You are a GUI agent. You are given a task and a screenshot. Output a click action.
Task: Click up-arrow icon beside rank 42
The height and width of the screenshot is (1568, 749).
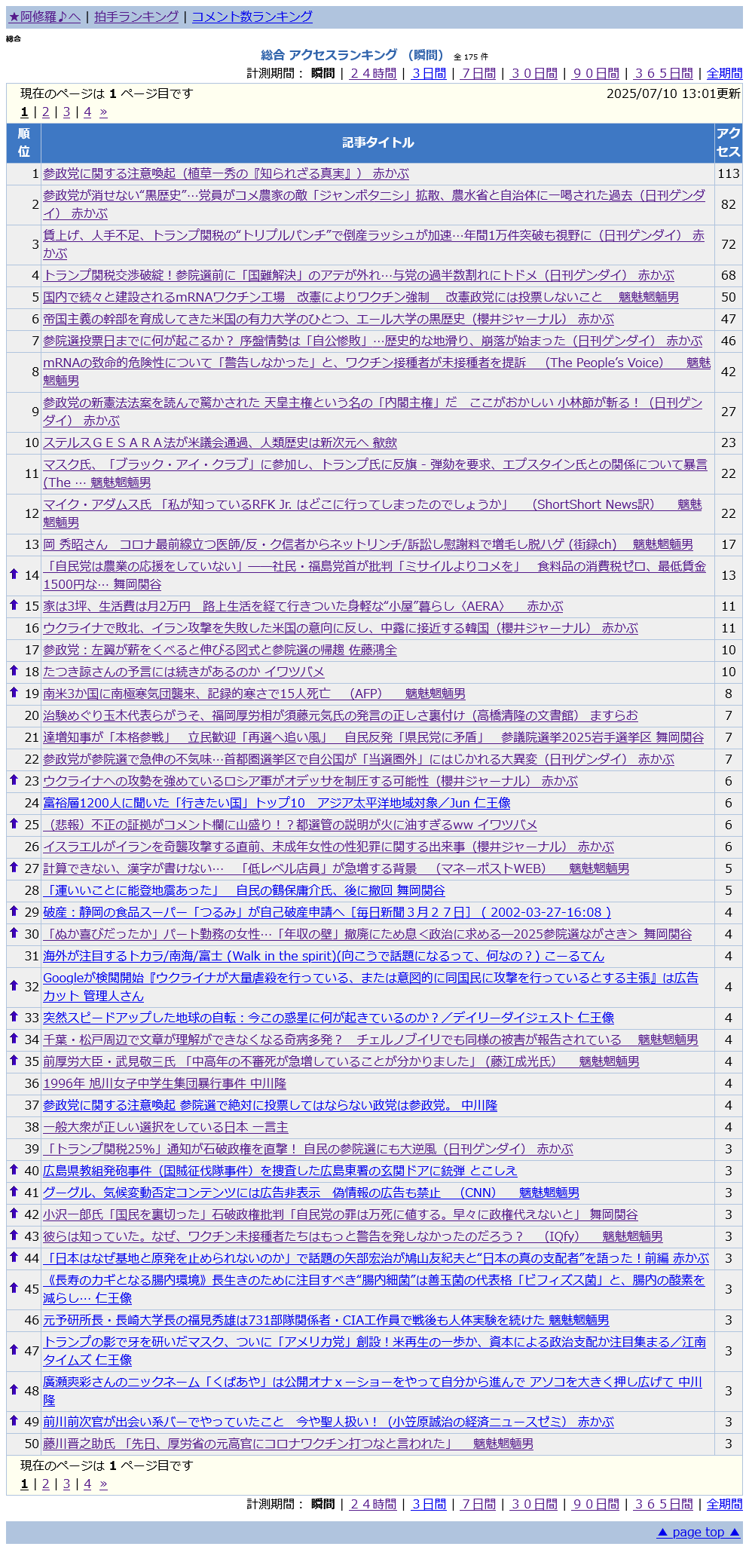[14, 1213]
